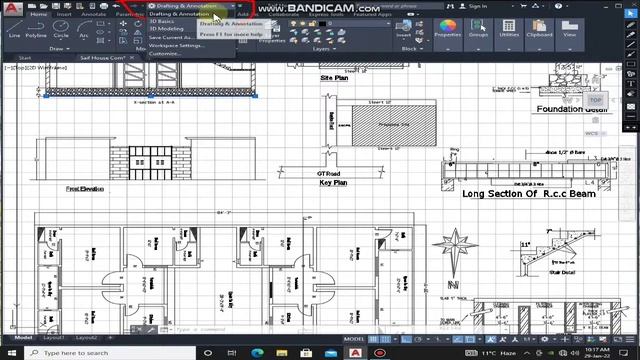The width and height of the screenshot is (640, 360).
Task: Toggle the drawing grid display in status bar
Action: click(x=373, y=339)
